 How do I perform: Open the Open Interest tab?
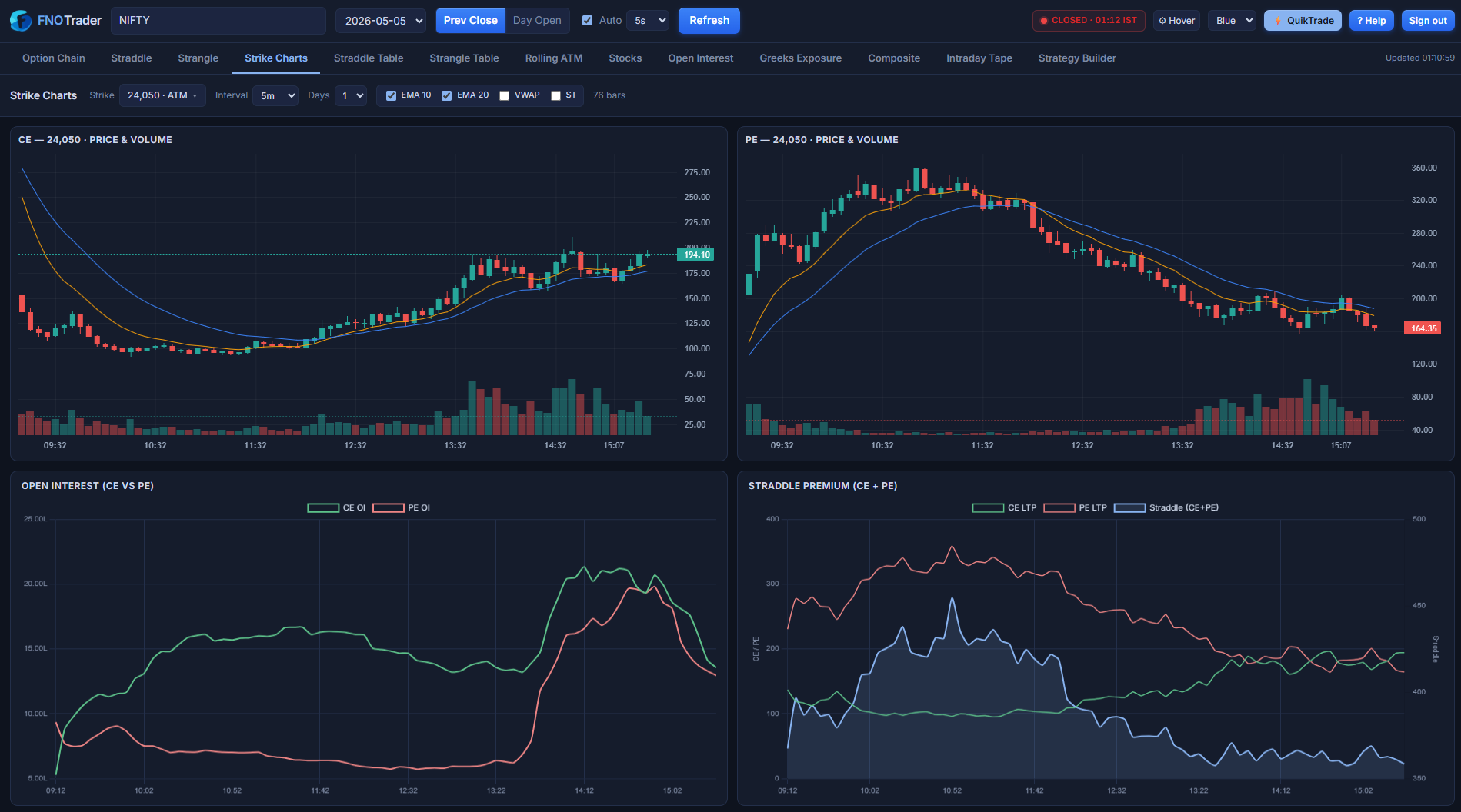[x=701, y=58]
